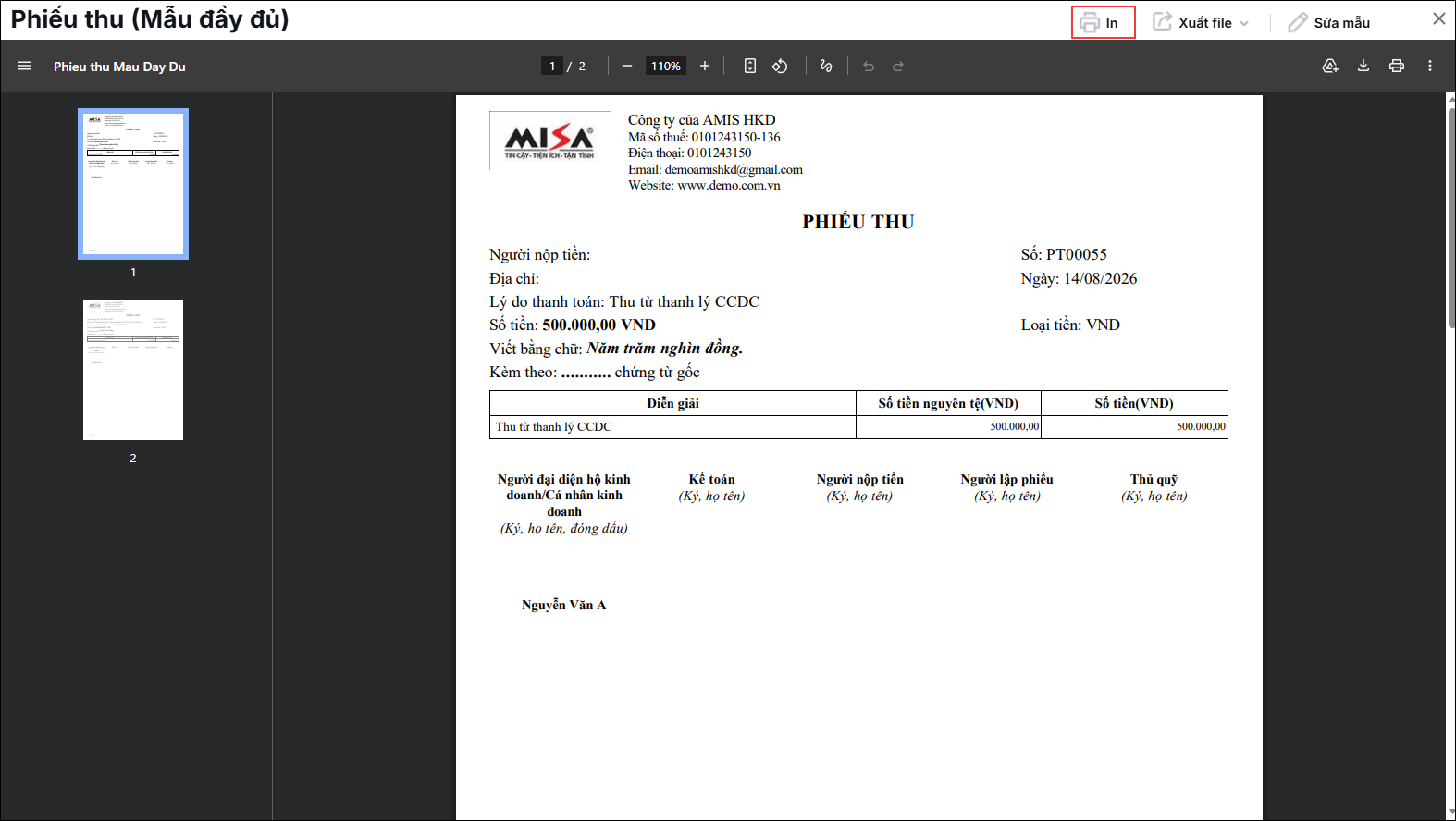Click the In print button

(x=1103, y=22)
